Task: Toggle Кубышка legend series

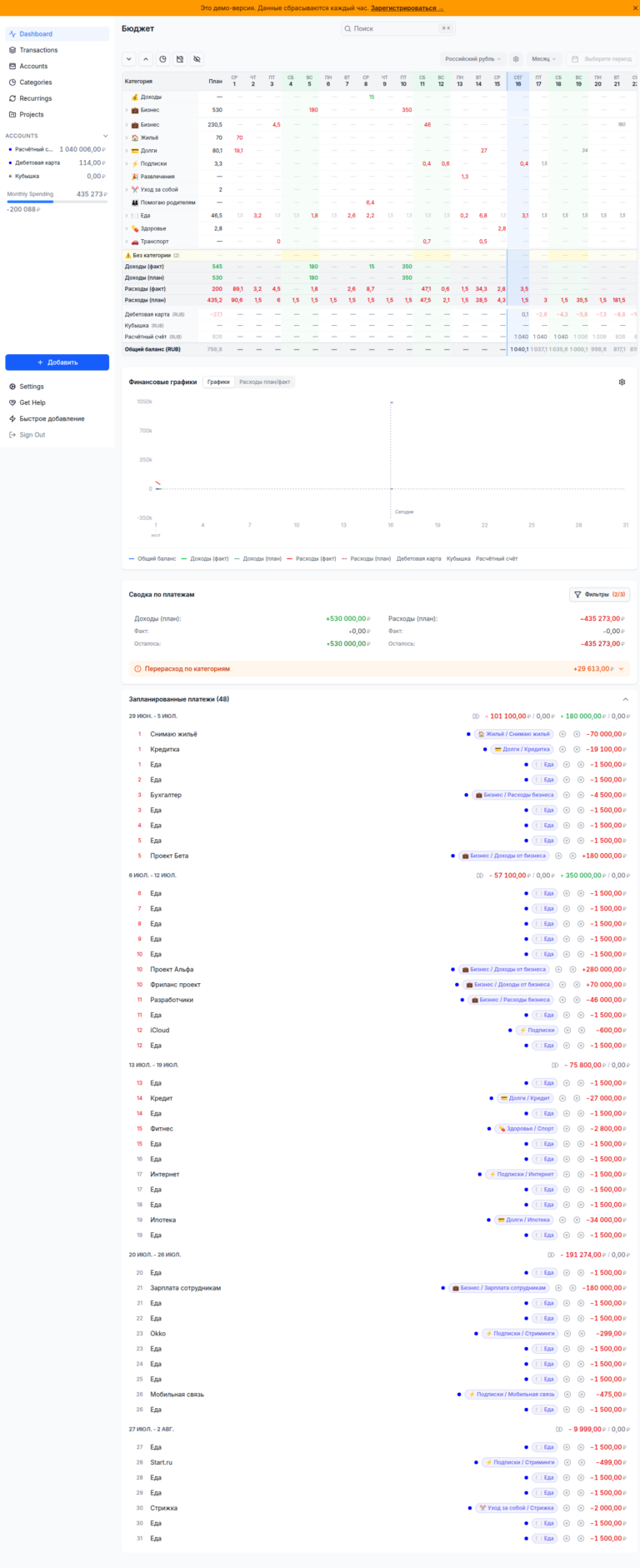Action: (458, 558)
